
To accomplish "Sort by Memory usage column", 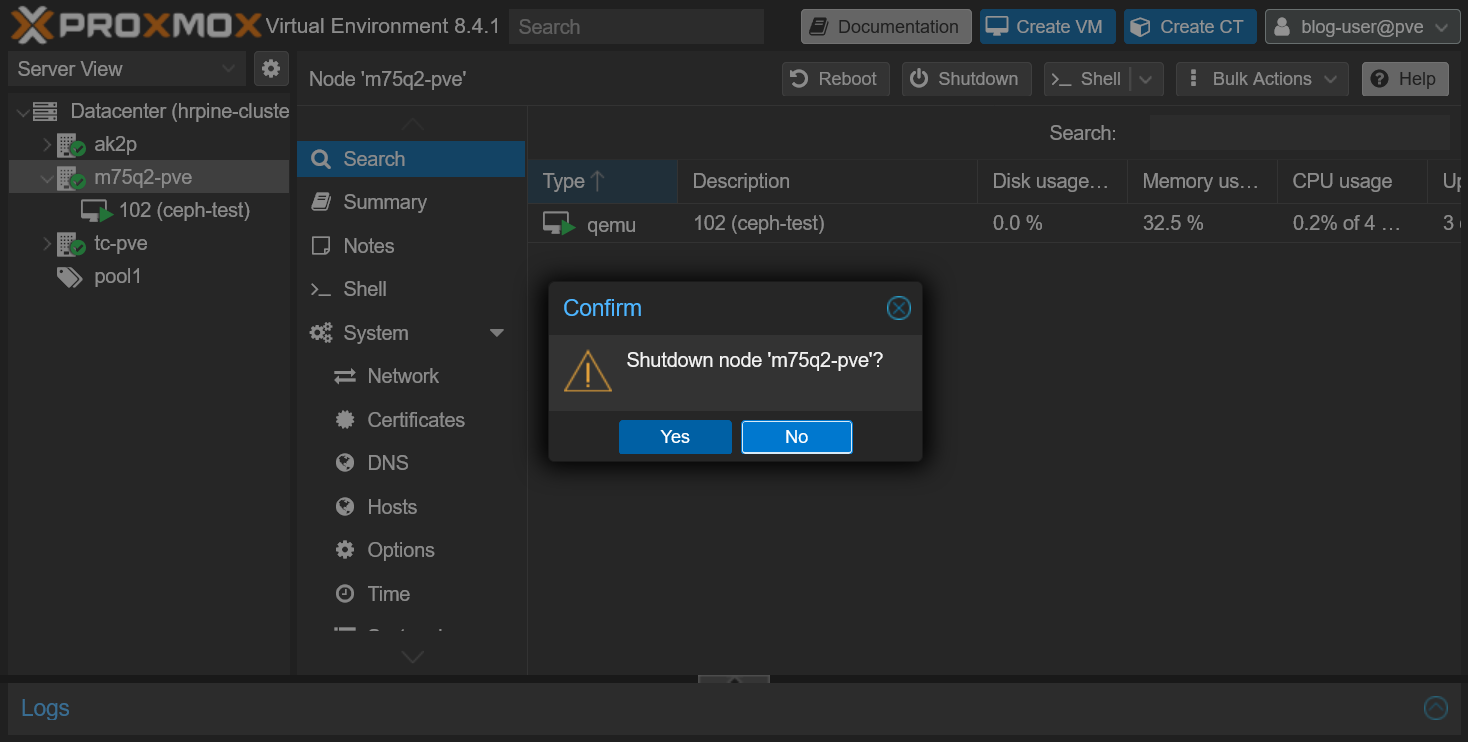I will tap(1202, 181).
